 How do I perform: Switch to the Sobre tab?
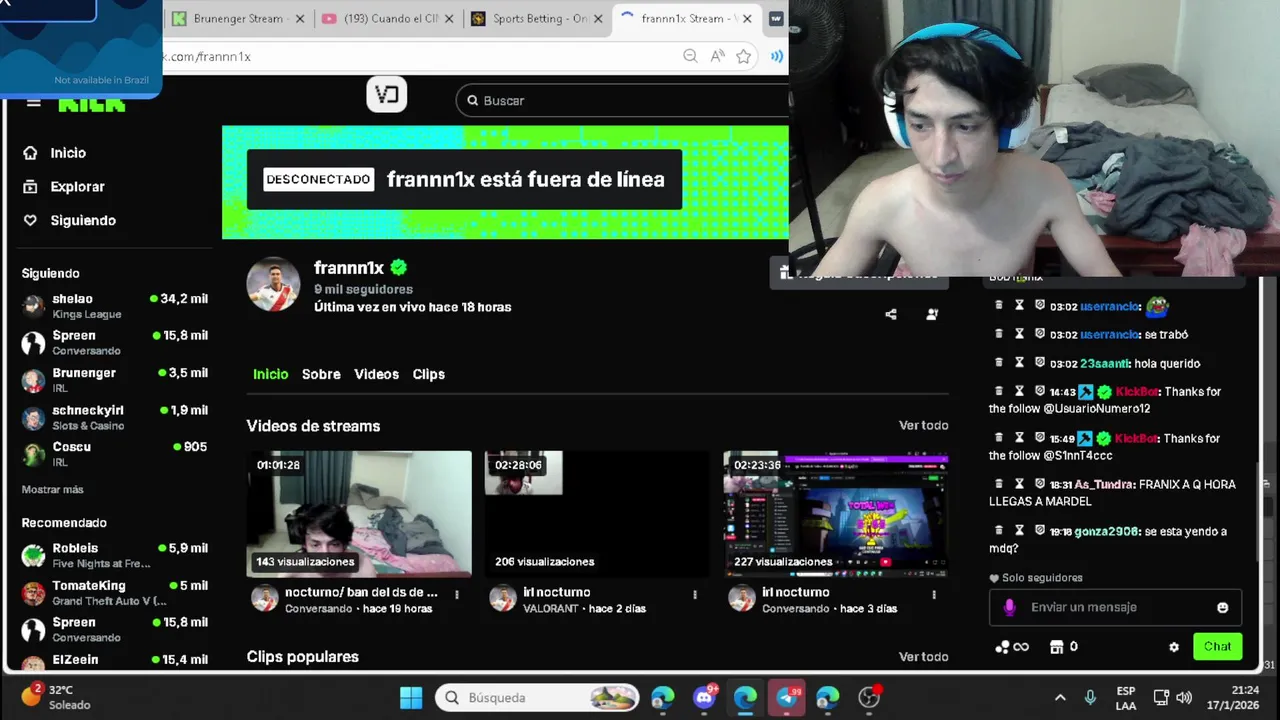tap(321, 374)
